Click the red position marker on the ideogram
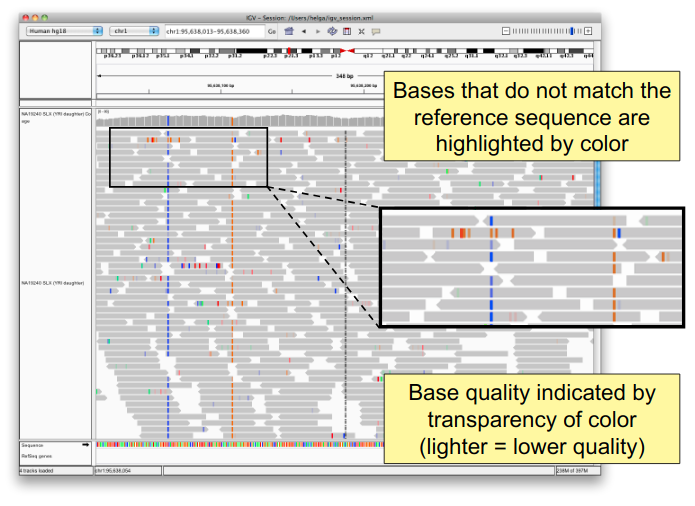This screenshot has width=695, height=506. pos(289,51)
